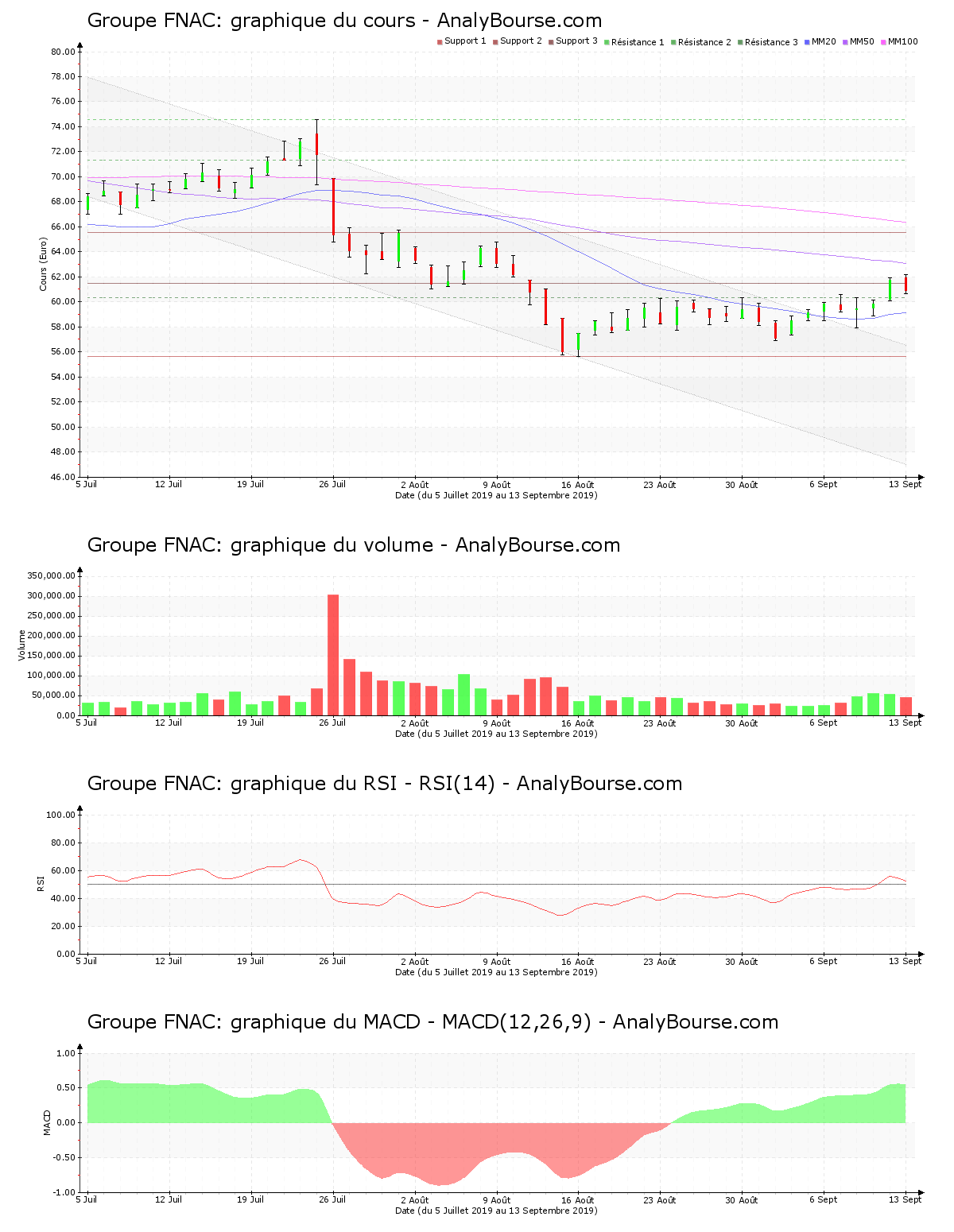Click '5 Juil' on the MACD chart axis
The image size is (954, 1232).
(x=87, y=1199)
